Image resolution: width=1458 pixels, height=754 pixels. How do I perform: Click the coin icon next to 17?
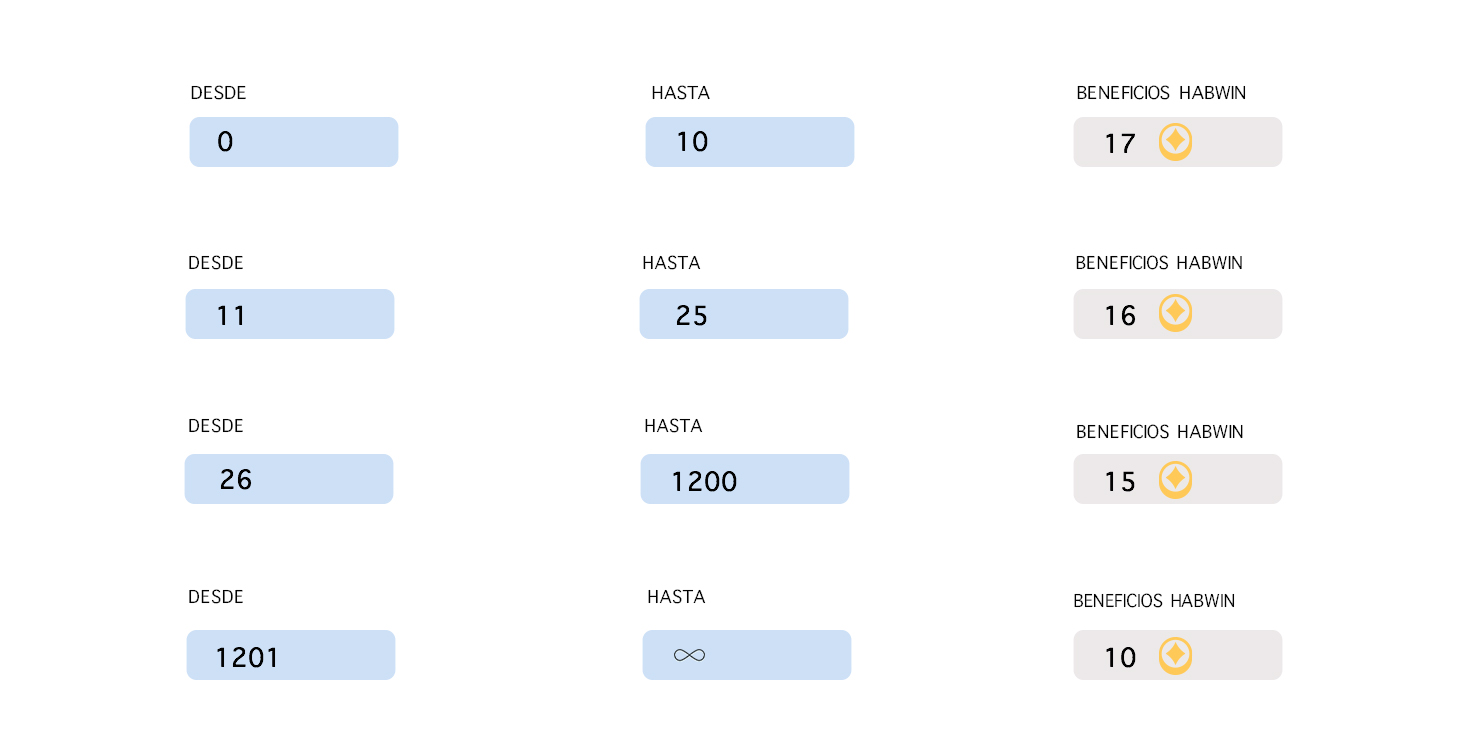pyautogui.click(x=1175, y=142)
